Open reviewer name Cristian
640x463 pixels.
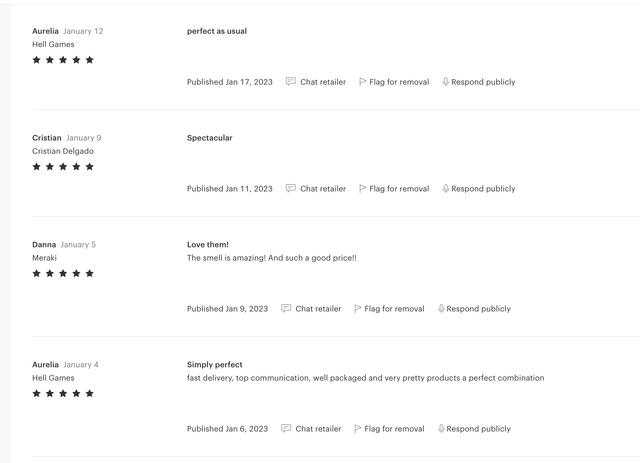47,138
